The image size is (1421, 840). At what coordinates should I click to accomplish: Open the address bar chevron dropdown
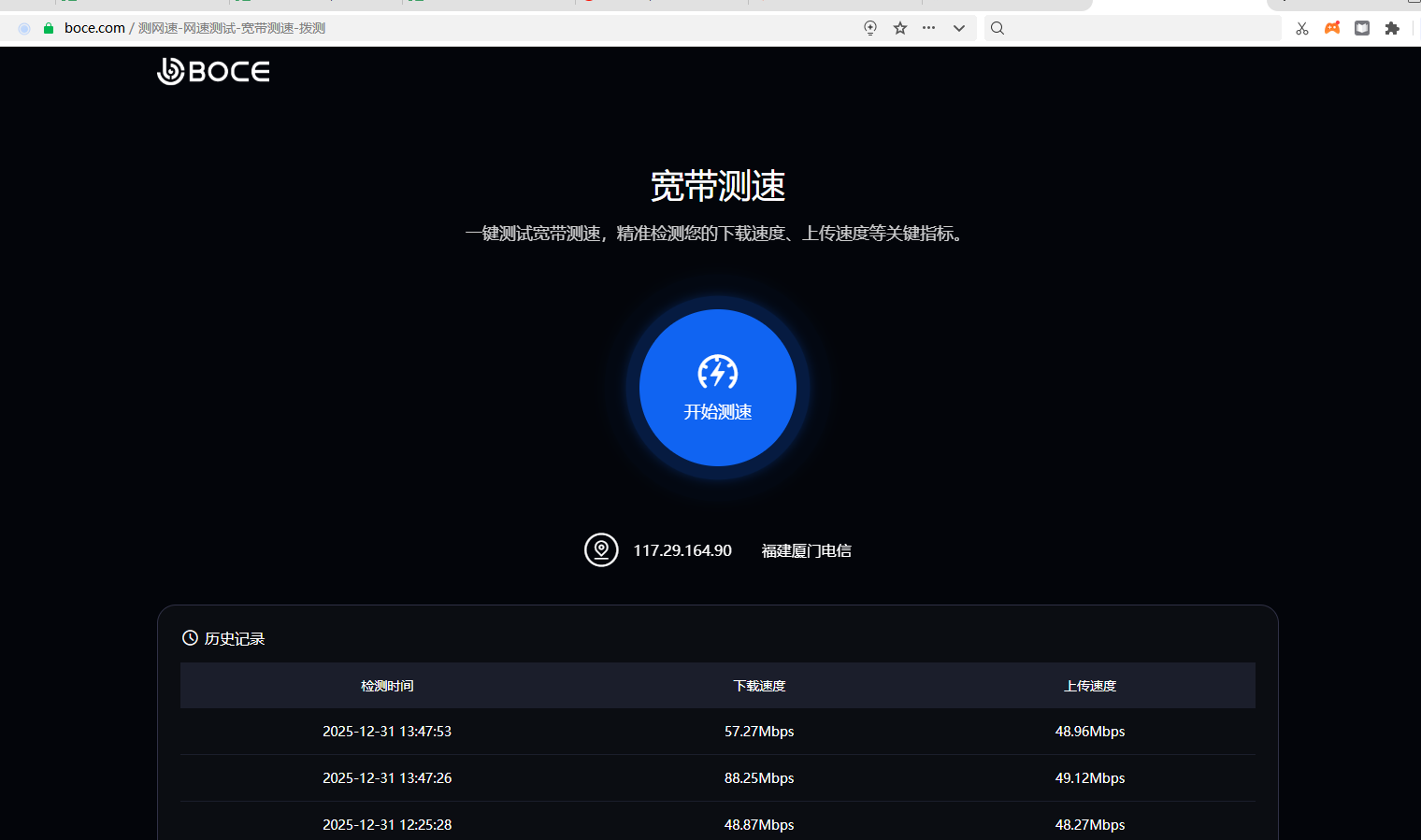tap(958, 28)
